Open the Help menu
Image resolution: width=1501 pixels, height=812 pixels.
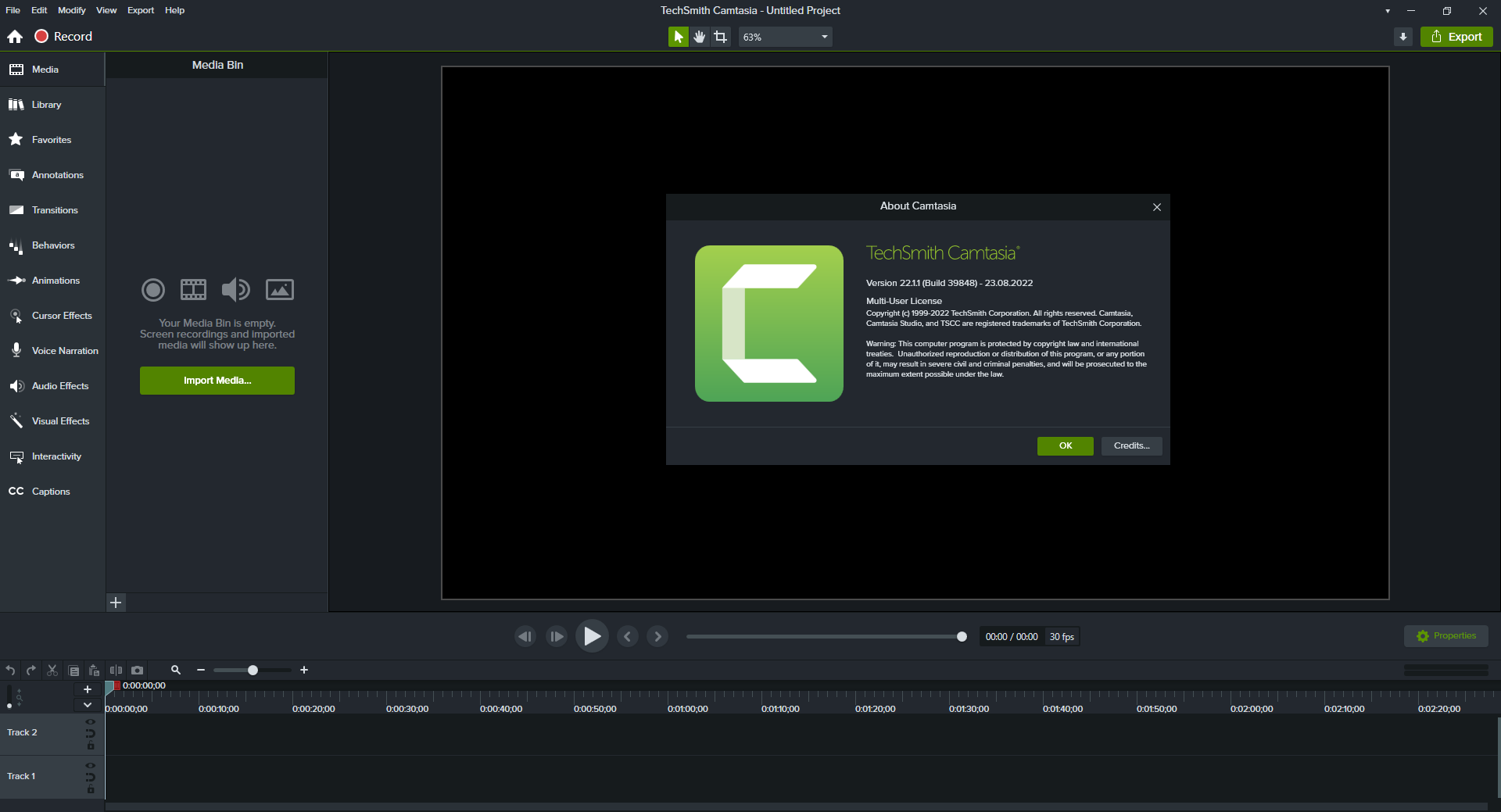tap(175, 10)
